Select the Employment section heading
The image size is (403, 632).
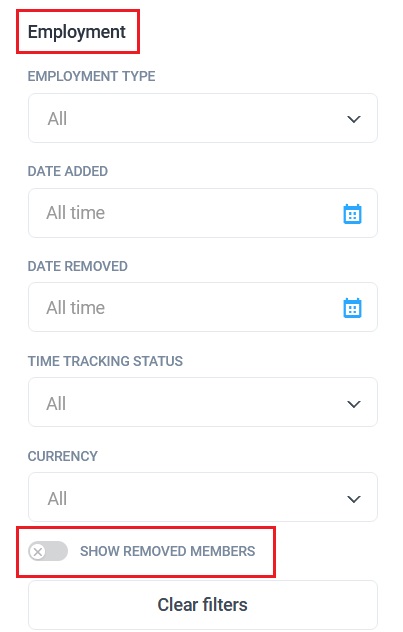(x=77, y=32)
